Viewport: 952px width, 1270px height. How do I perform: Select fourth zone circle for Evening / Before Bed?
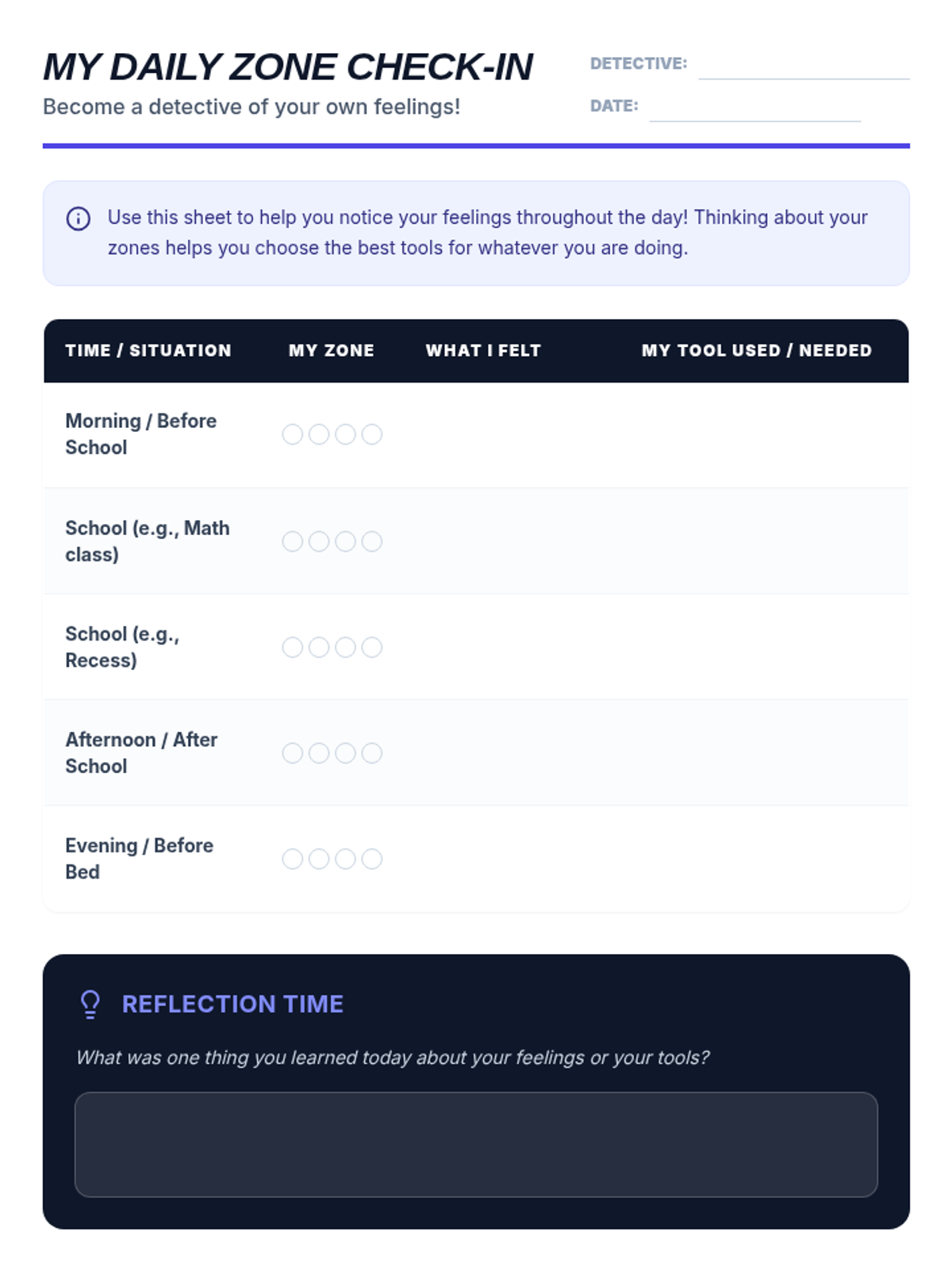pos(372,859)
